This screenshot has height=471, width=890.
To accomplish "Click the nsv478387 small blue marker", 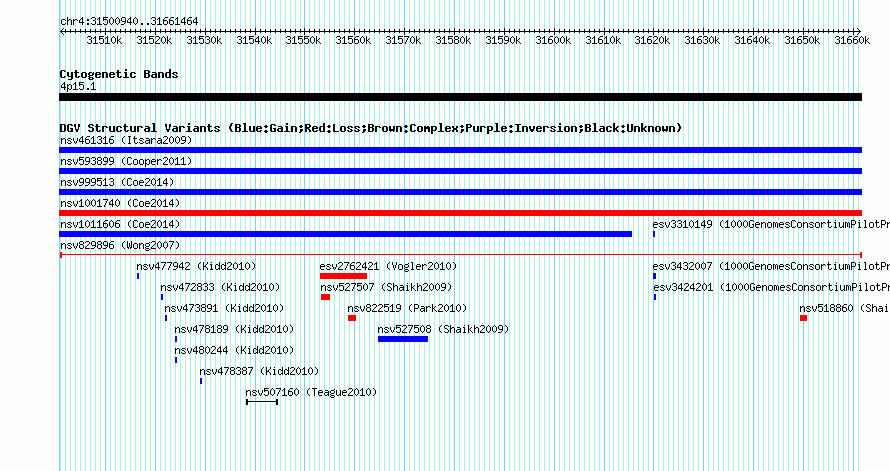I will click(201, 381).
